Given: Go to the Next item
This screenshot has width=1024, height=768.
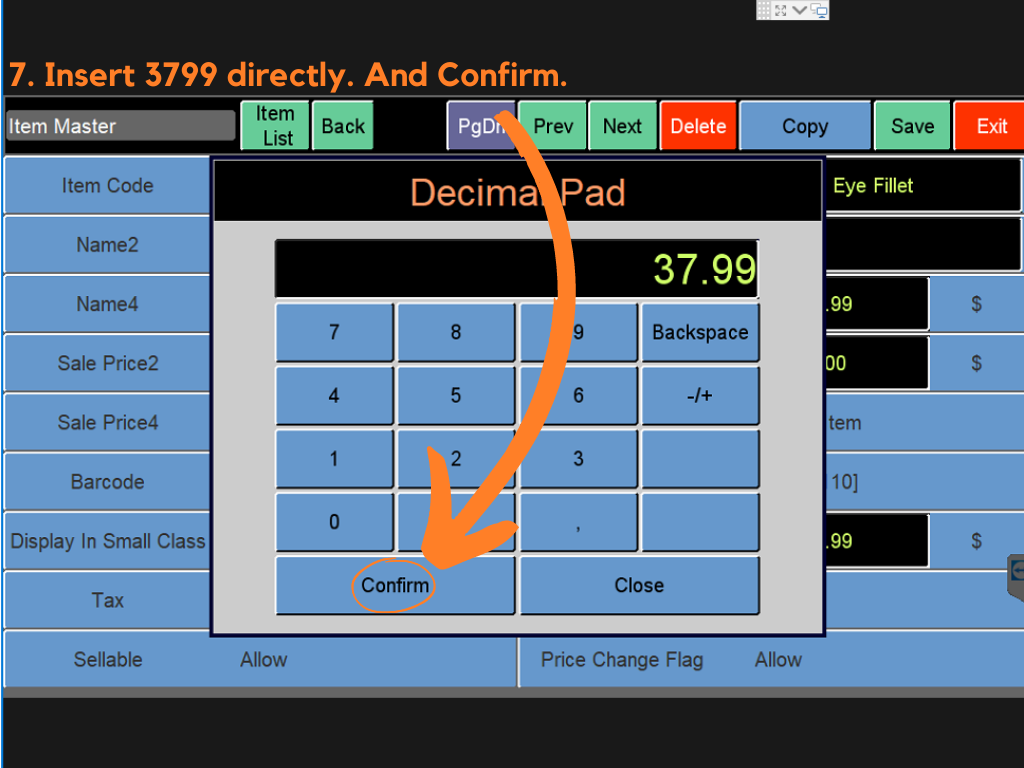Looking at the screenshot, I should [x=622, y=126].
